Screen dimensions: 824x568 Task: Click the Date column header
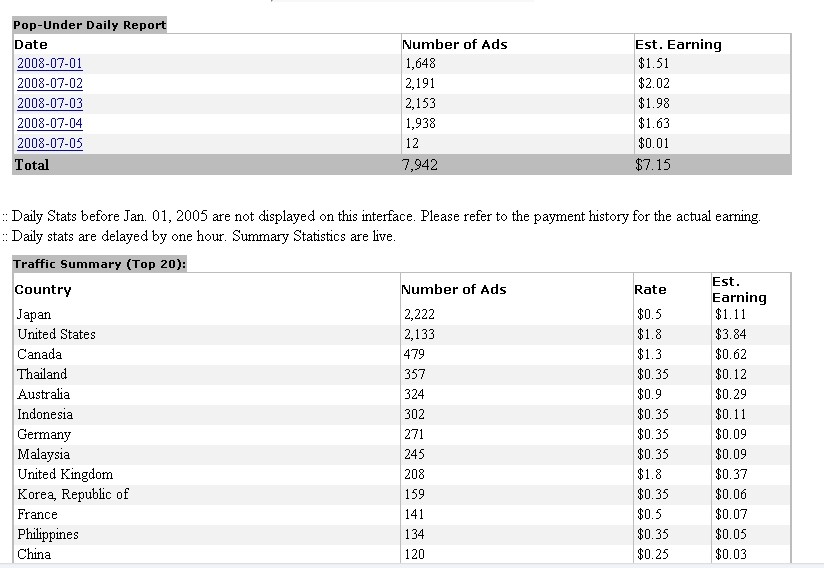click(x=31, y=44)
